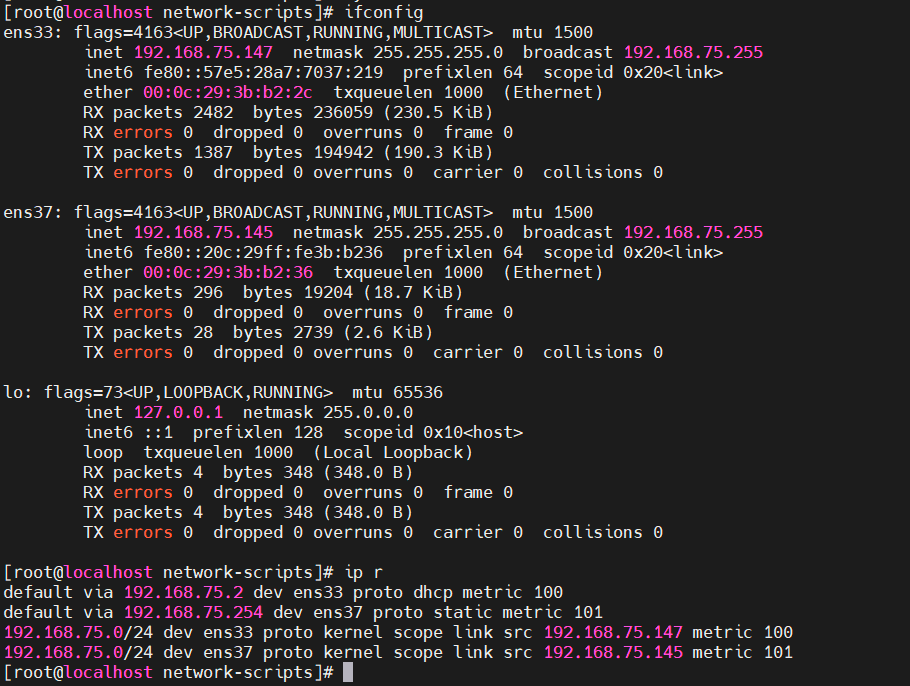Click the lo flags=73 text
This screenshot has width=910, height=686.
point(83,392)
